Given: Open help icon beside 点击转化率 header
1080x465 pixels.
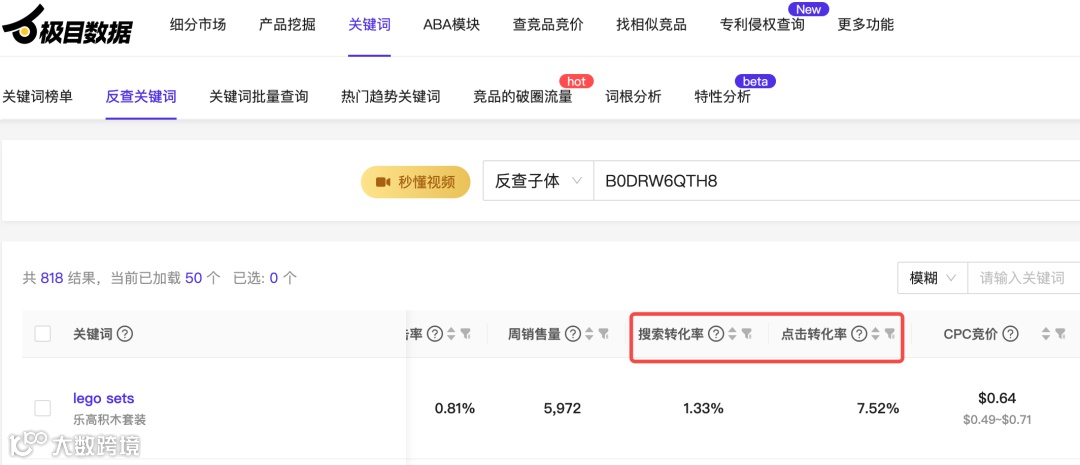Looking at the screenshot, I should pyautogui.click(x=859, y=334).
